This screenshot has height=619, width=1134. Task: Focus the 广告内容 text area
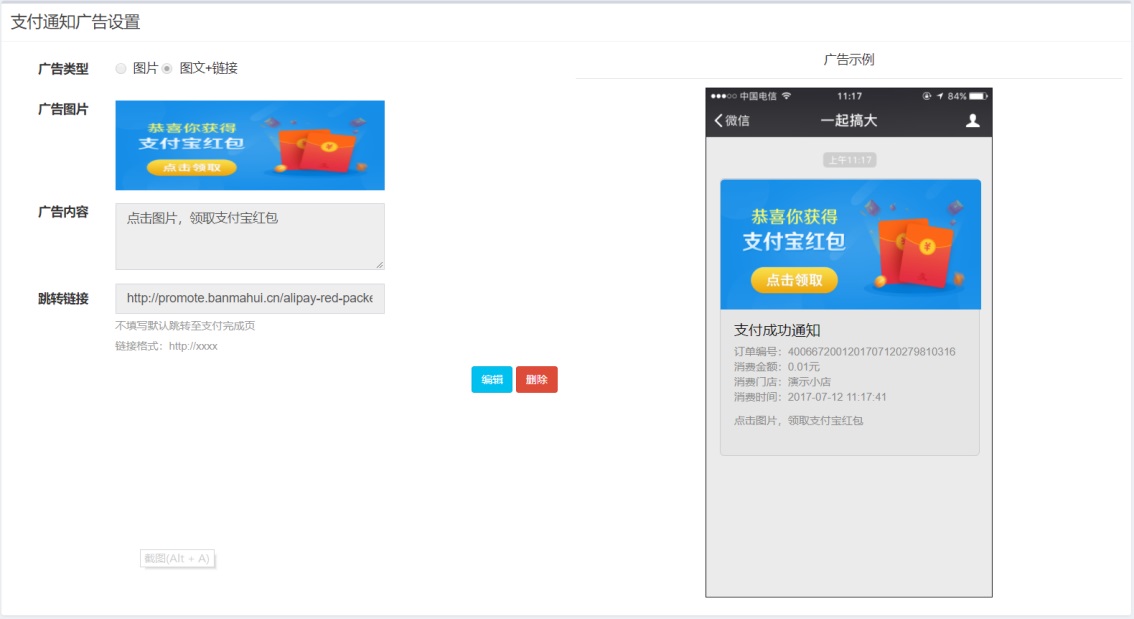tap(250, 236)
